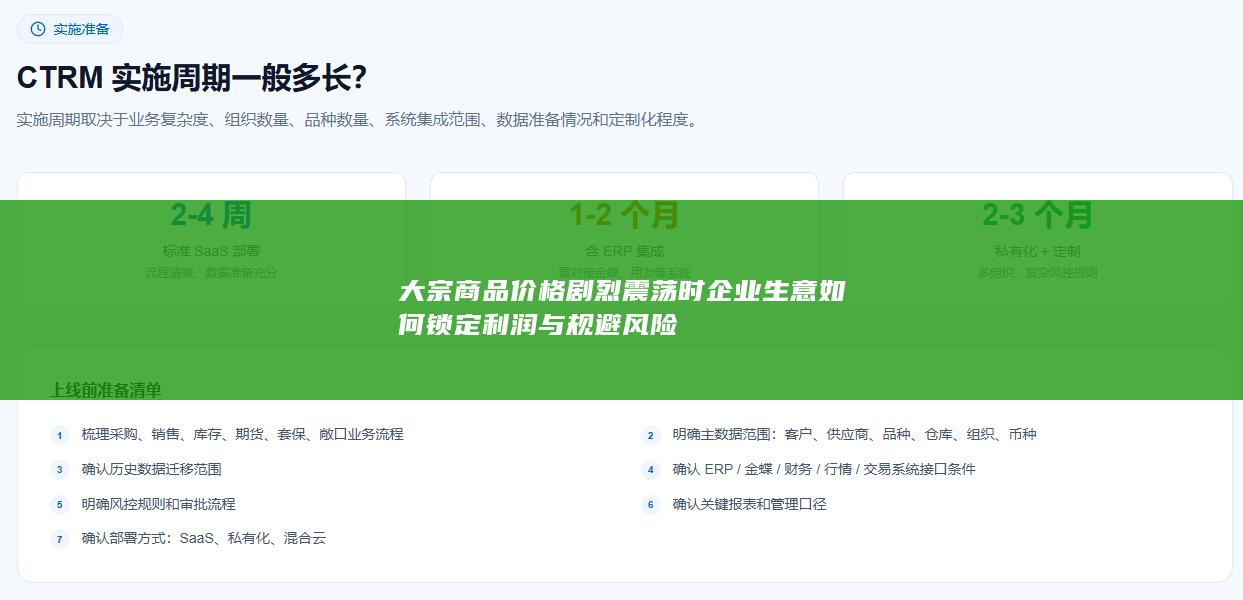
Task: Click item 确认关键报表和管理口径
Action: [750, 504]
